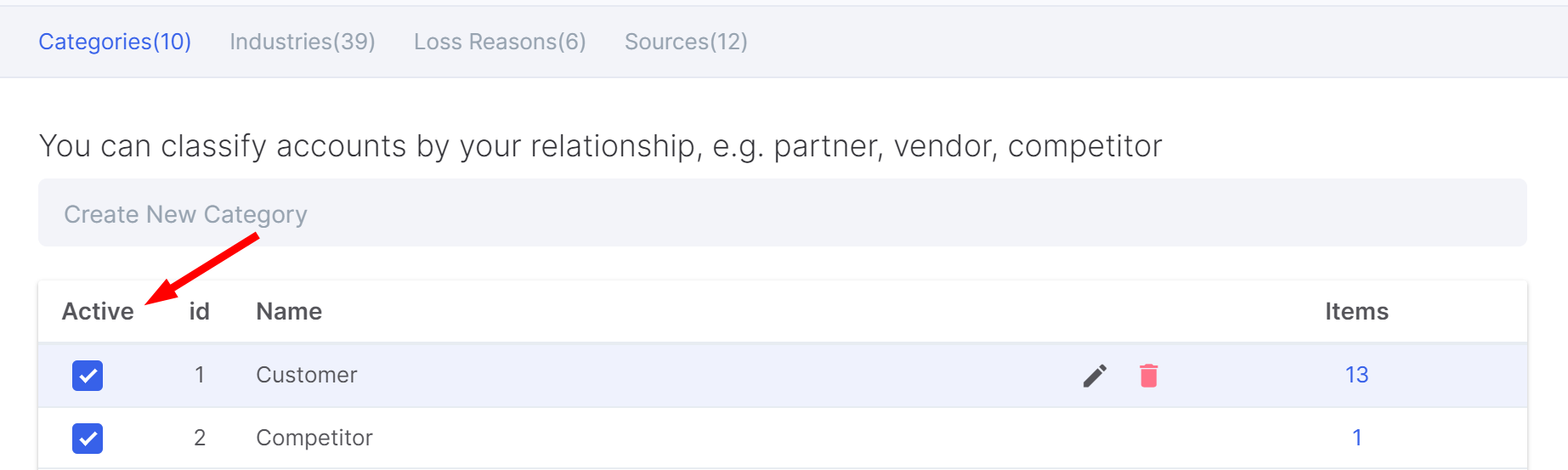The height and width of the screenshot is (470, 1568).
Task: Click id 1 in the Customer row
Action: click(x=200, y=375)
